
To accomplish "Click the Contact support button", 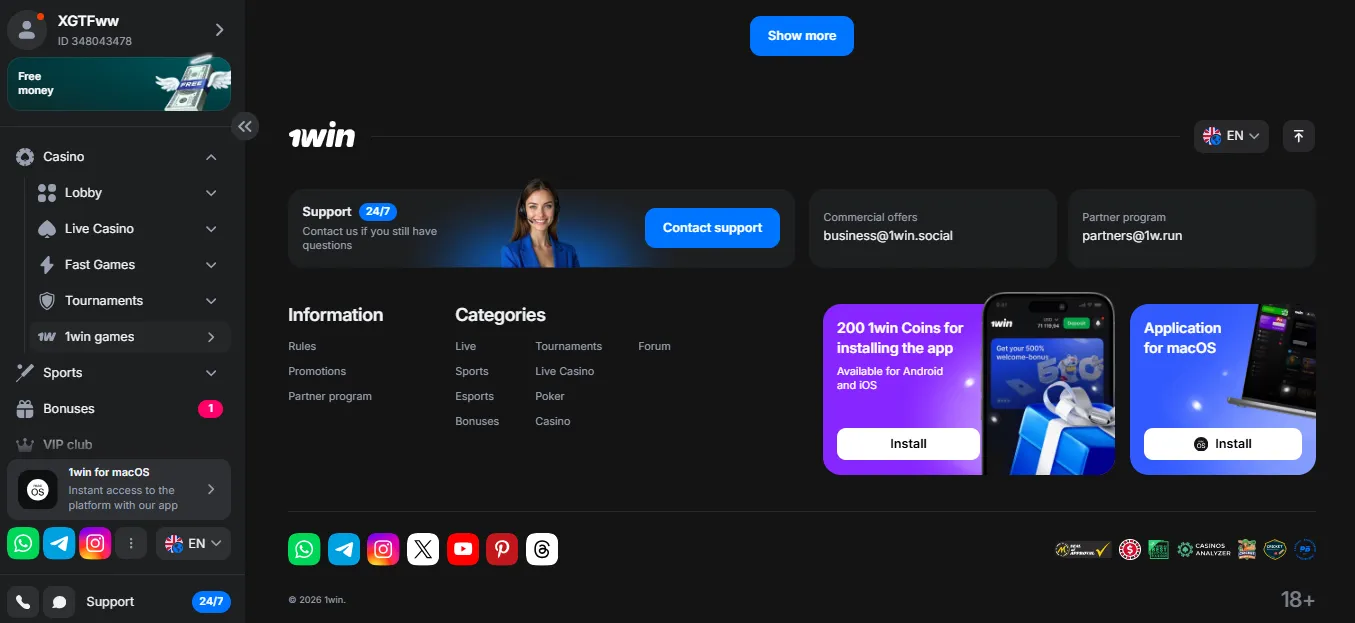I will click(x=712, y=228).
